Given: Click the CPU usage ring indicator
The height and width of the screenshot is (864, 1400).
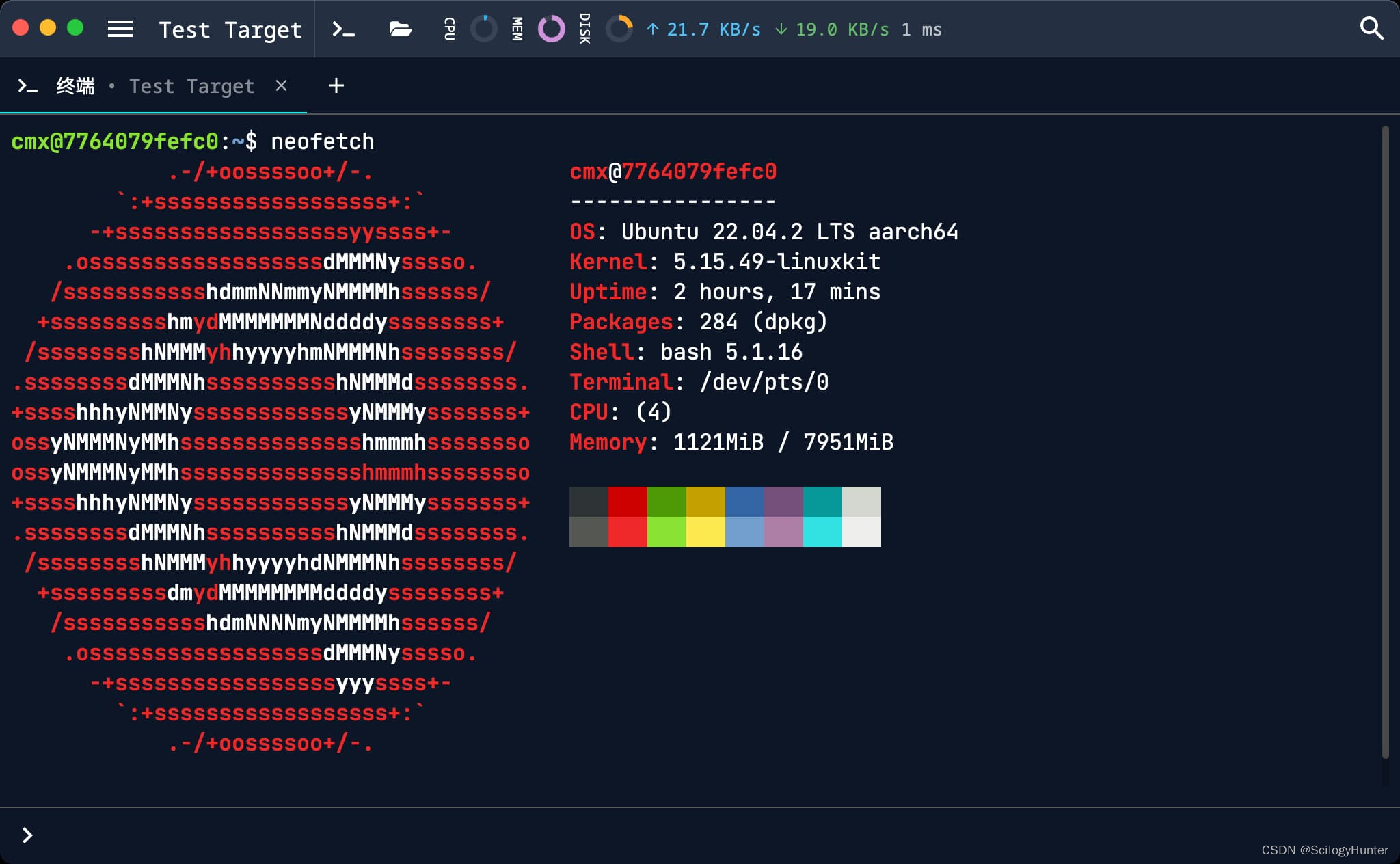Looking at the screenshot, I should tap(484, 29).
